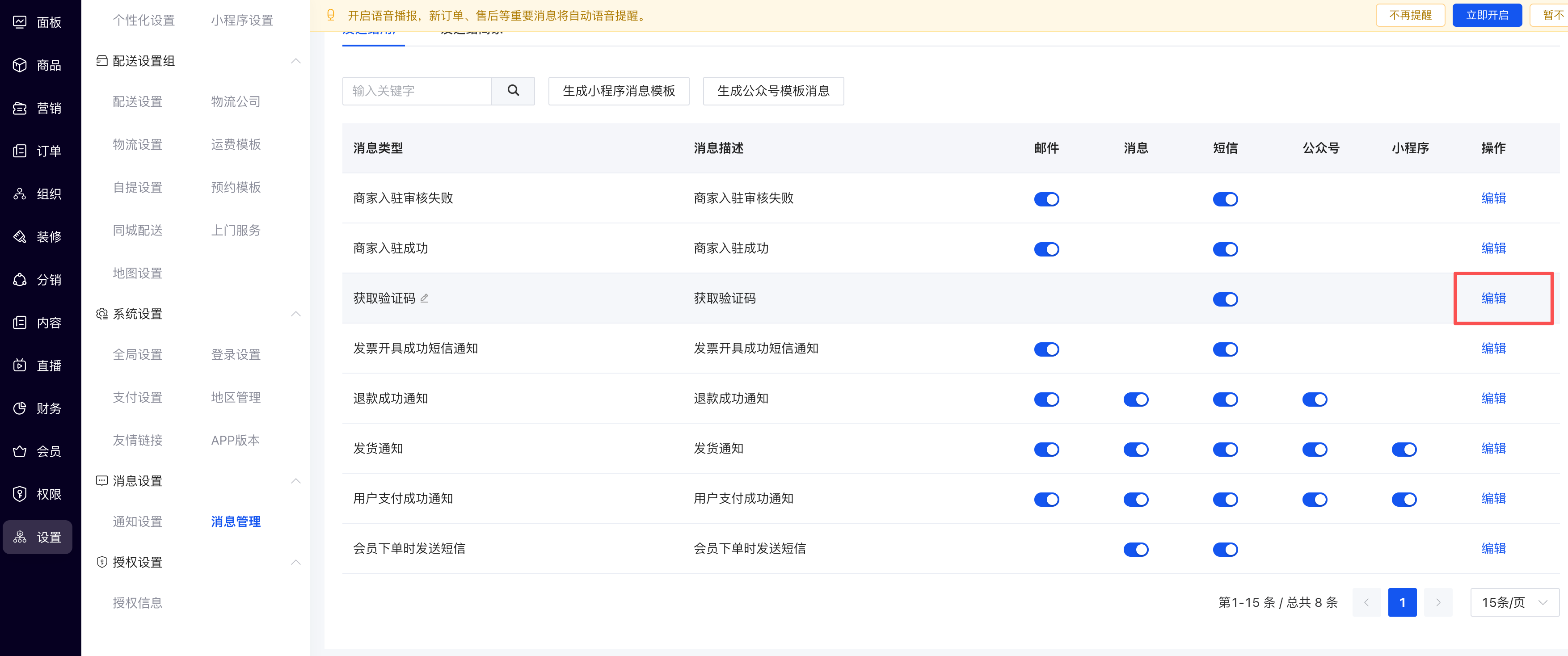Toggle 邮件 switch for 发货通知

(1046, 450)
